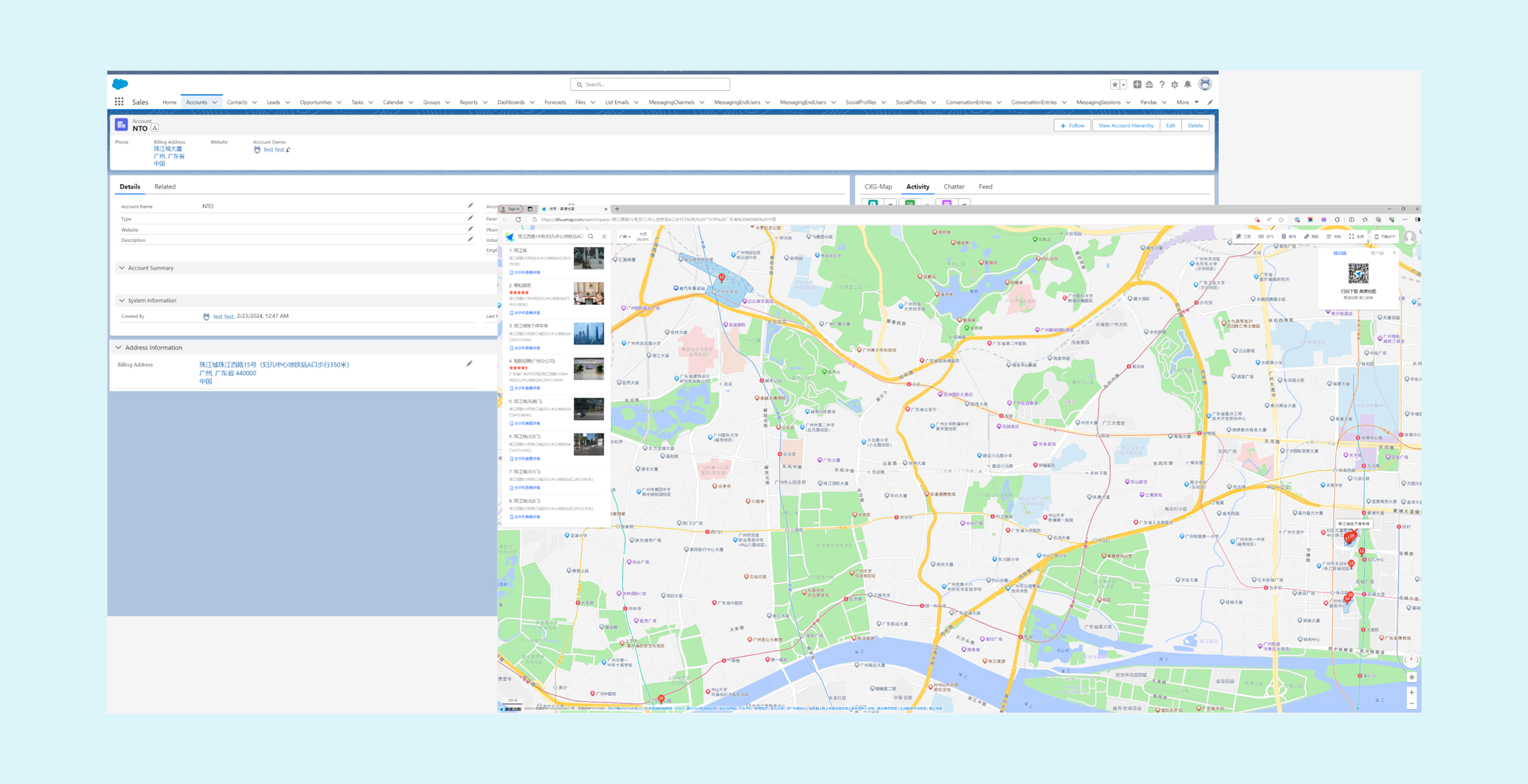Switch to the Chatter tab
The image size is (1528, 784).
click(954, 187)
